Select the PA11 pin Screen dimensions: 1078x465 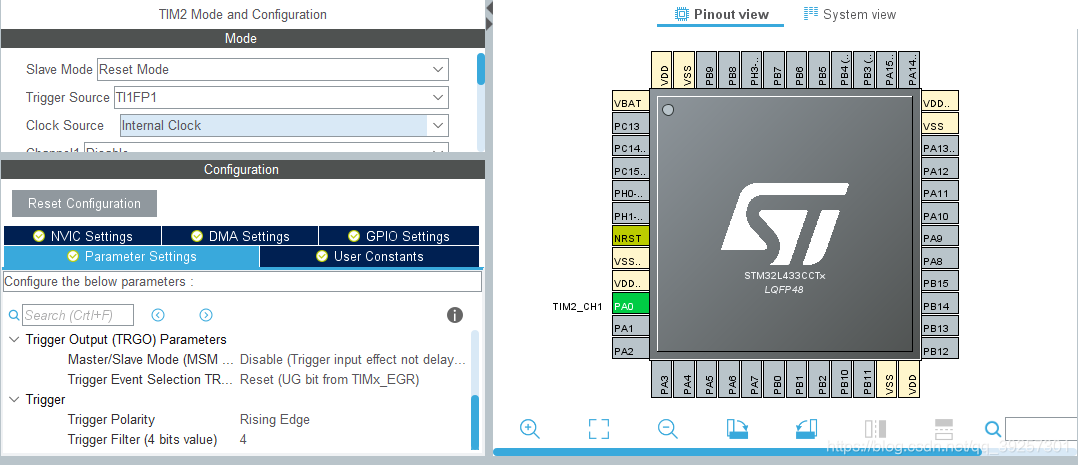940,193
